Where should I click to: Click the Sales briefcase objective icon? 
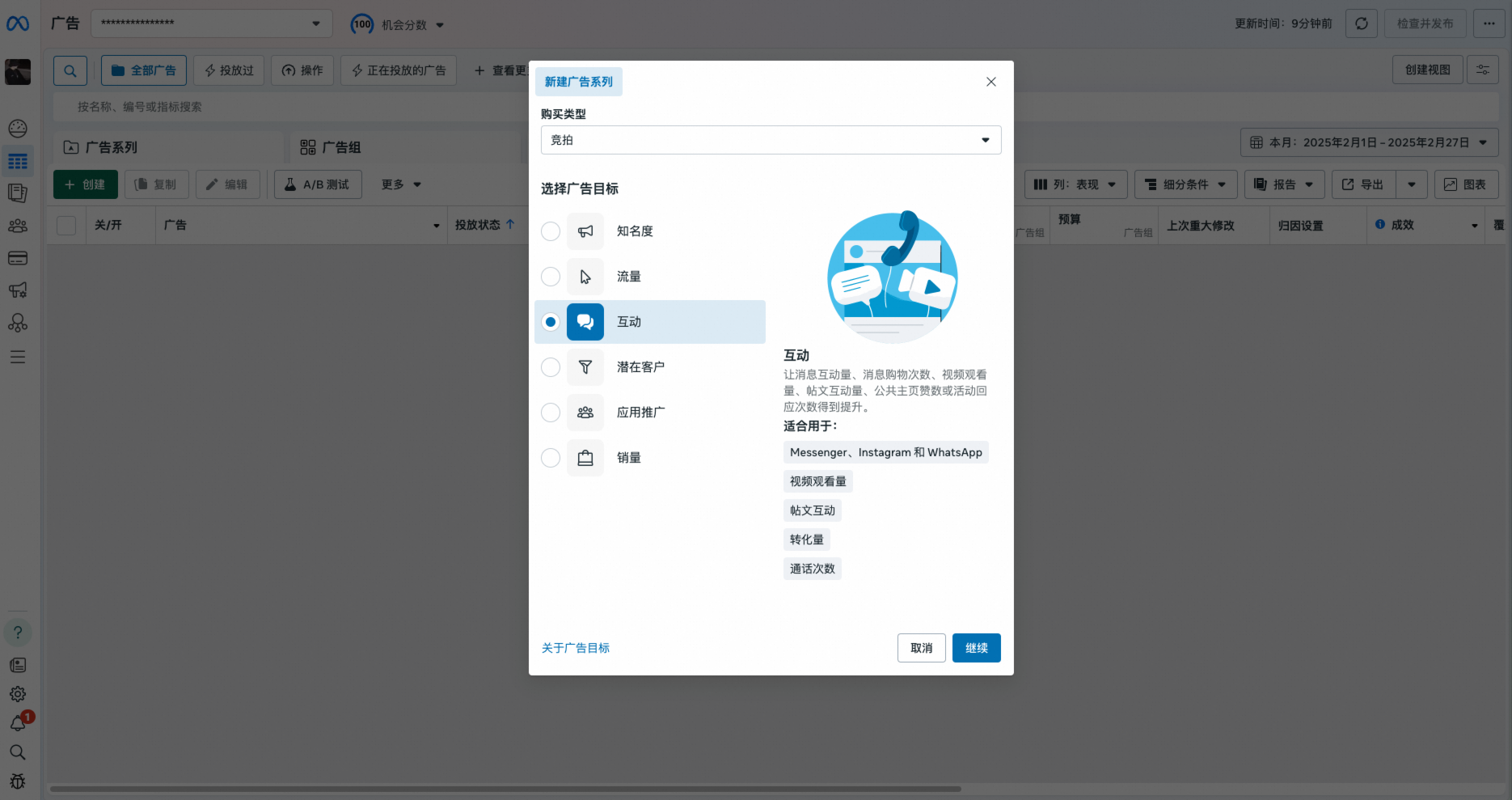(585, 458)
